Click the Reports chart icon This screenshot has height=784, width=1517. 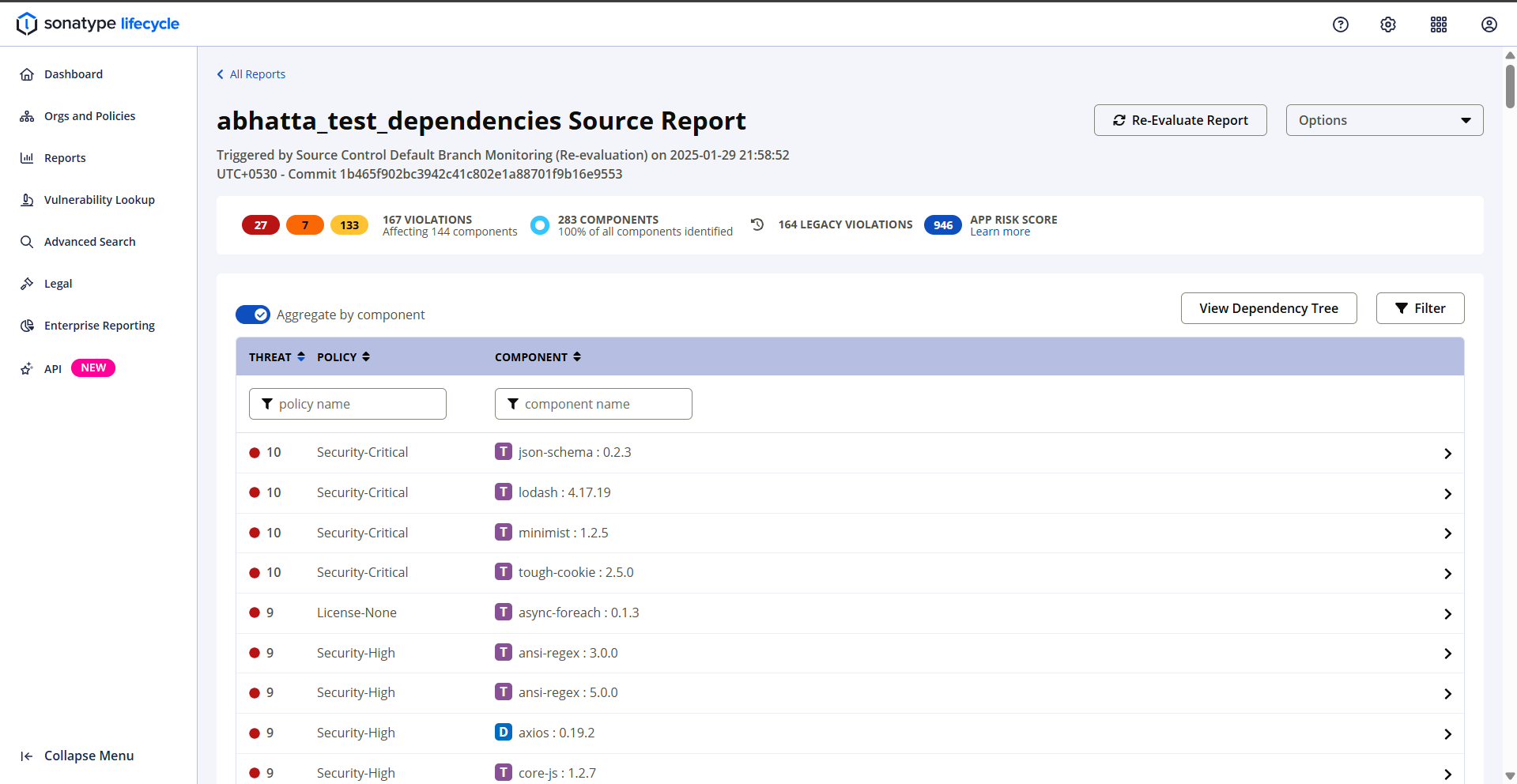[27, 158]
